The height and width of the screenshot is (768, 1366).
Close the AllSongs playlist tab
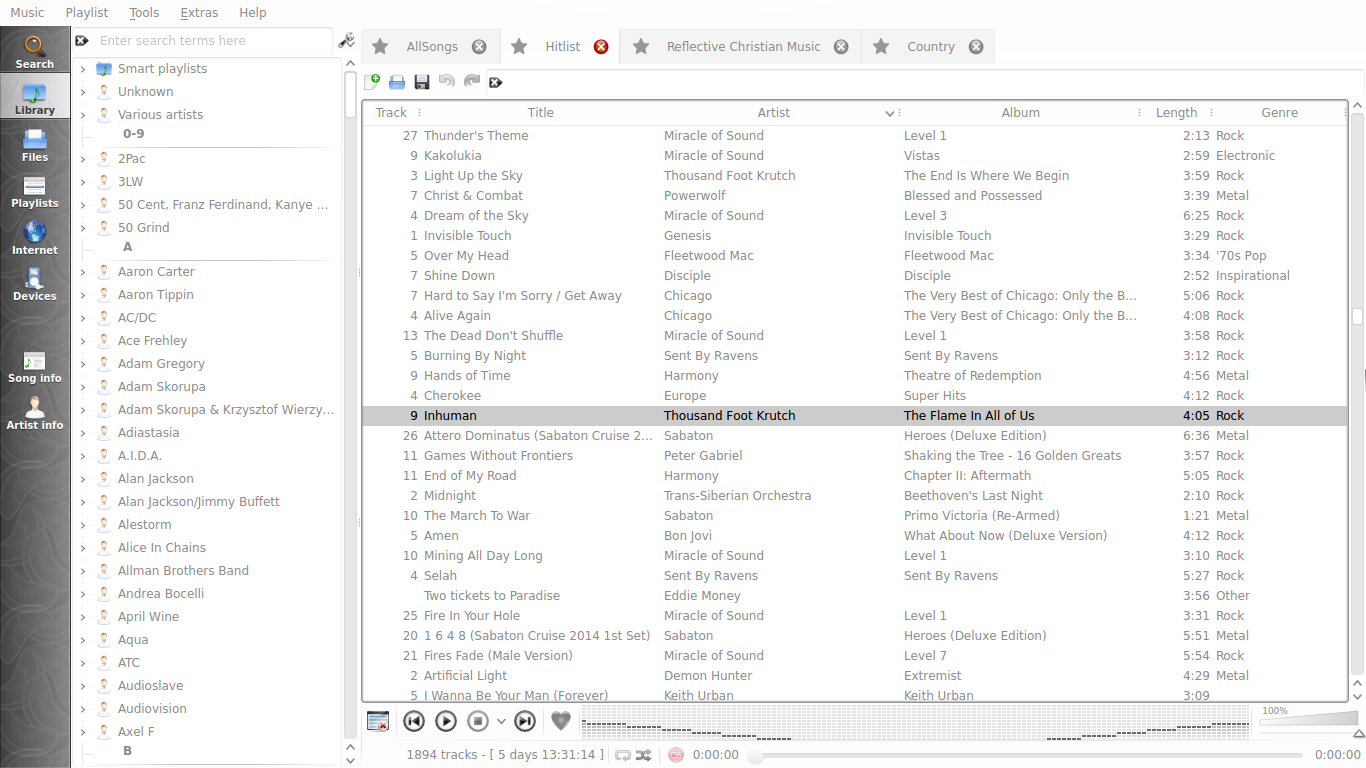(479, 47)
